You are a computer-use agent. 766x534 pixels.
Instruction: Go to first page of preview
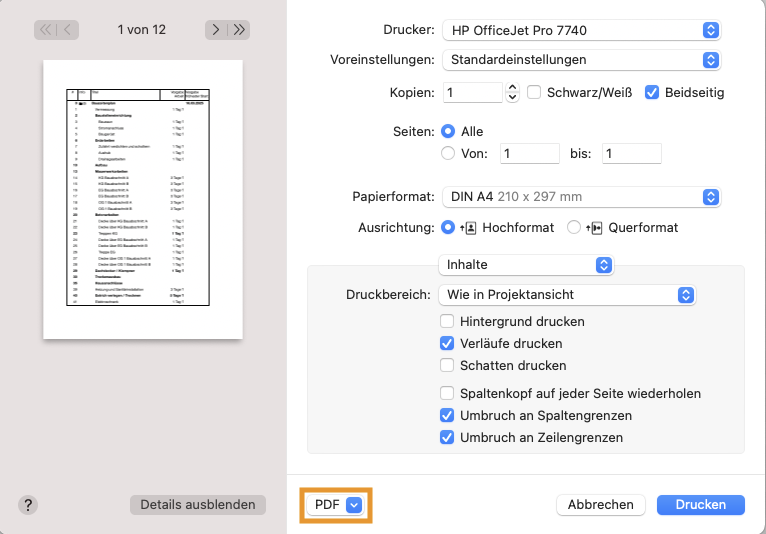point(45,30)
